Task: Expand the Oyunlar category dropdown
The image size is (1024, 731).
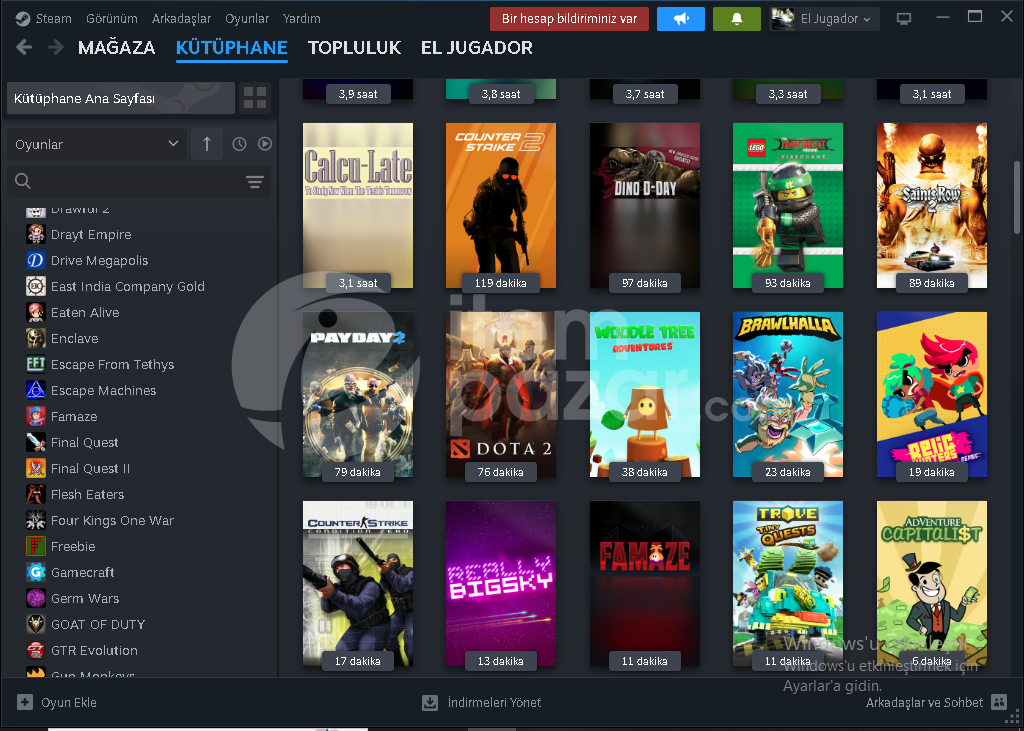Action: click(x=97, y=144)
